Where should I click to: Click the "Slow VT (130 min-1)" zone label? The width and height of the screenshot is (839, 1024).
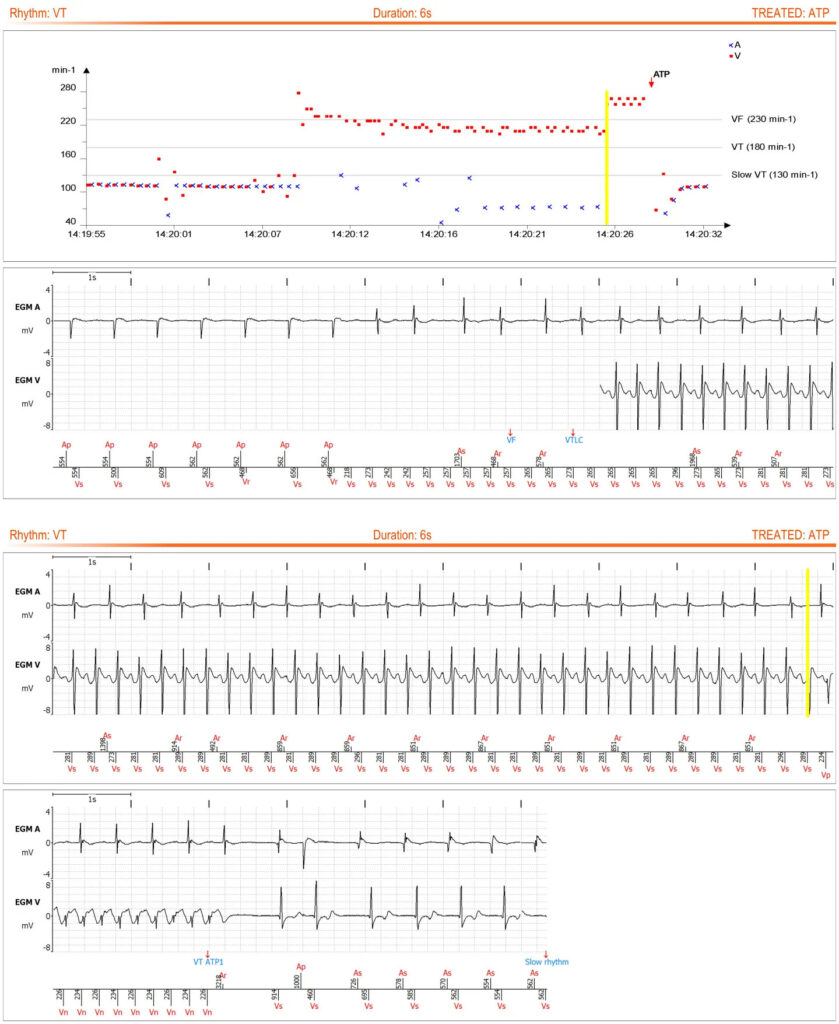tap(774, 174)
